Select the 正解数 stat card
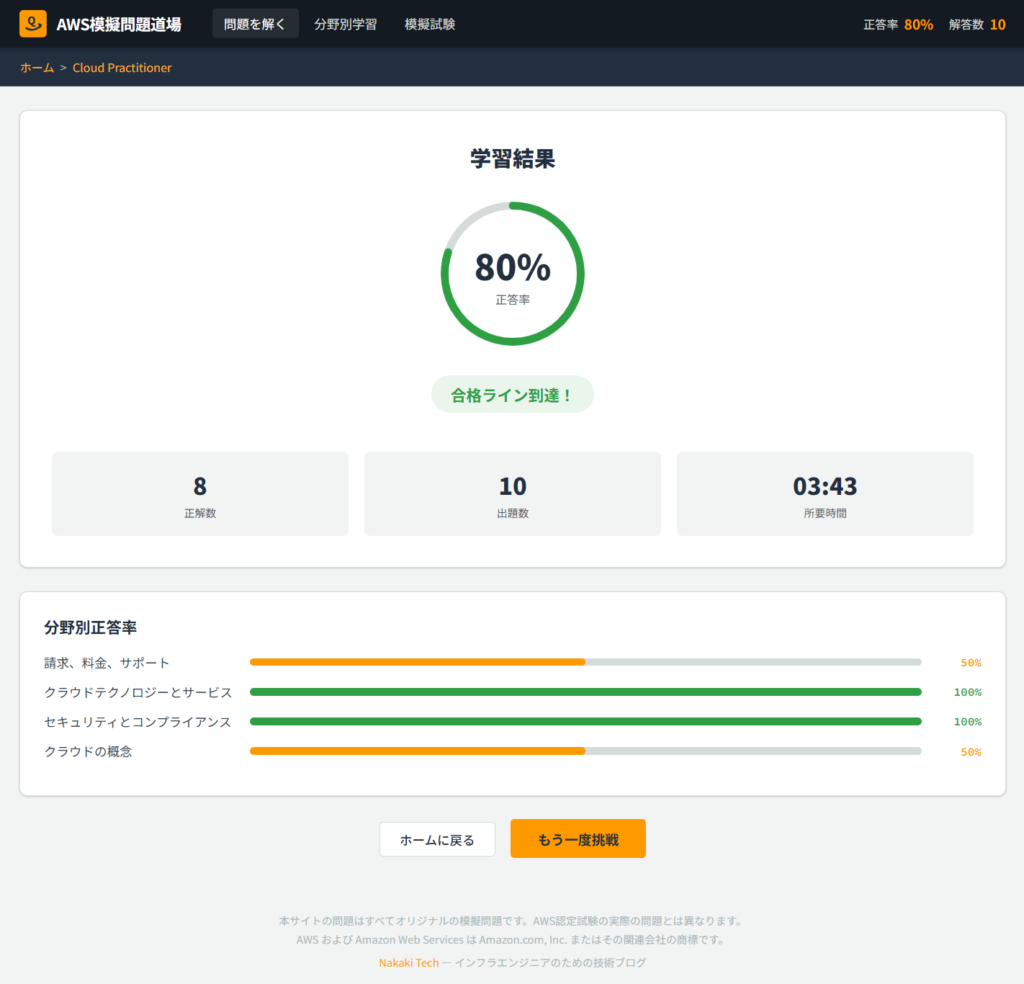Image resolution: width=1024 pixels, height=984 pixels. 200,494
